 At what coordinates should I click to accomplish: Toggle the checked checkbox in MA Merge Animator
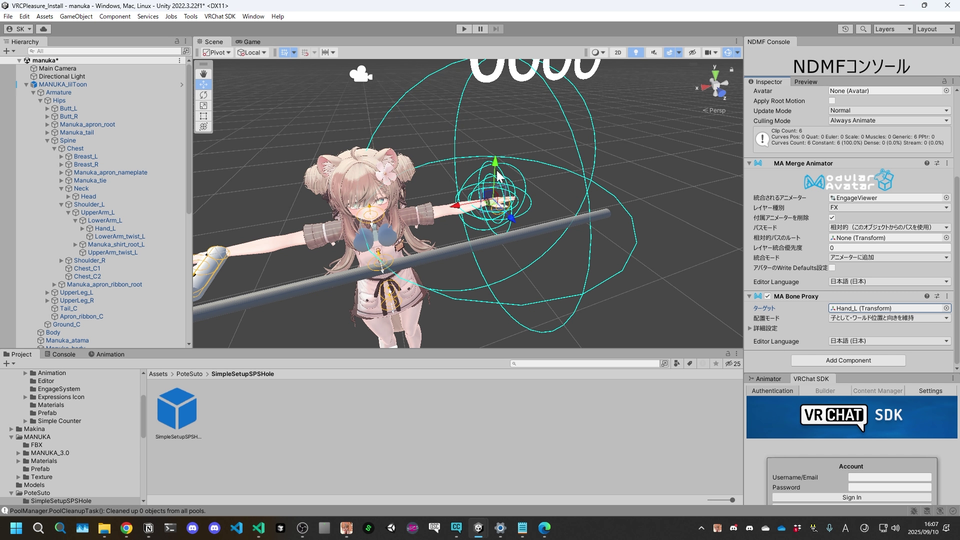(831, 217)
